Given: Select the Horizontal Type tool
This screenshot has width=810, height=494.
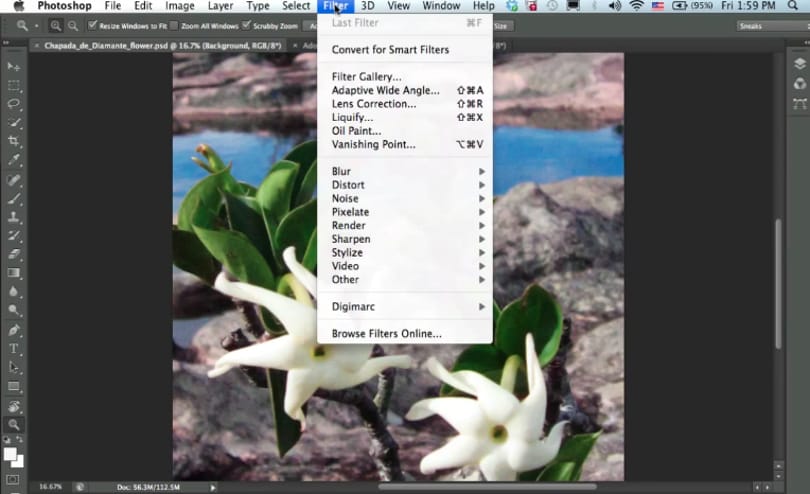Looking at the screenshot, I should pos(13,349).
